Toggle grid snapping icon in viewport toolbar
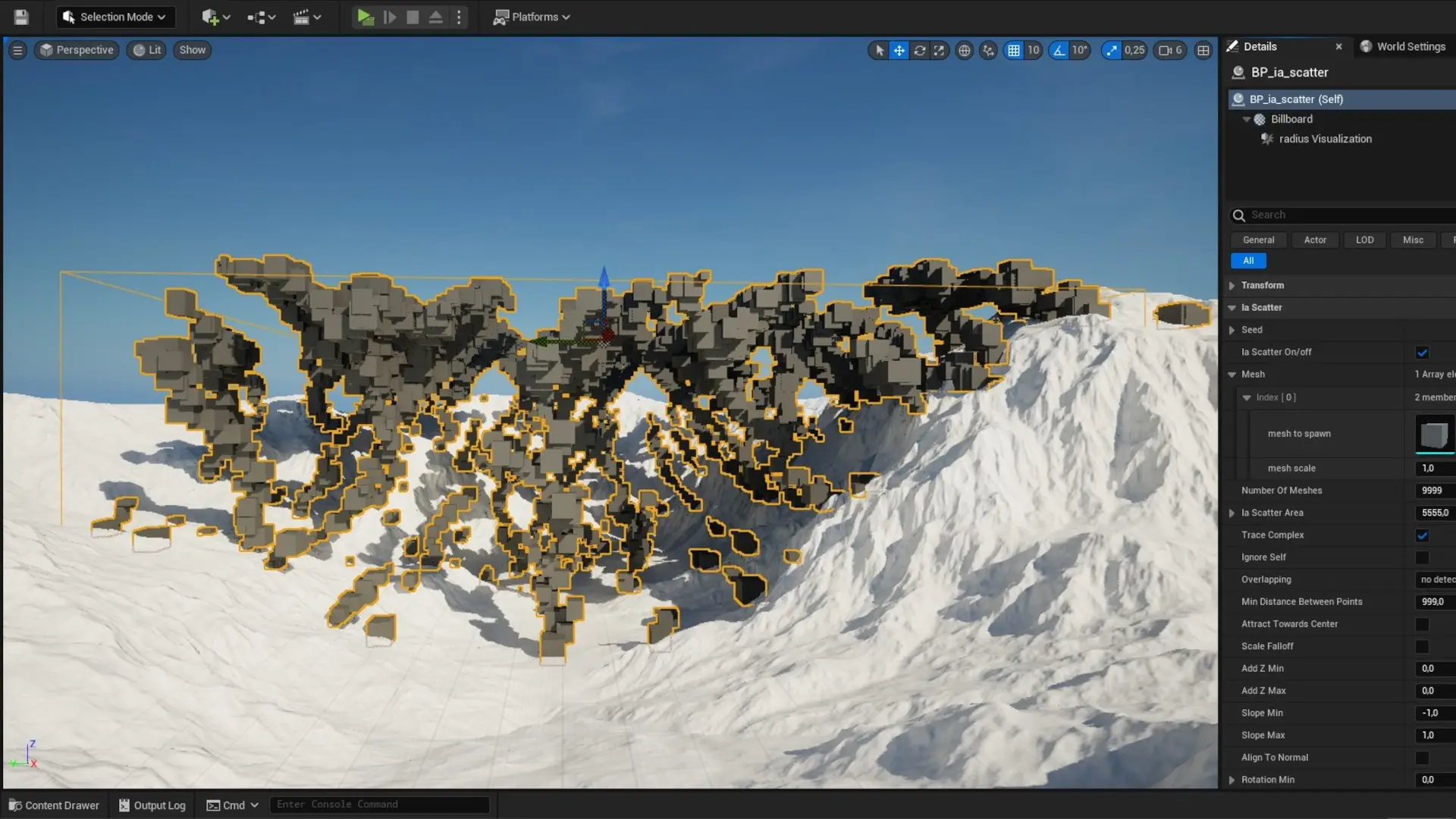1456x819 pixels. tap(1013, 50)
